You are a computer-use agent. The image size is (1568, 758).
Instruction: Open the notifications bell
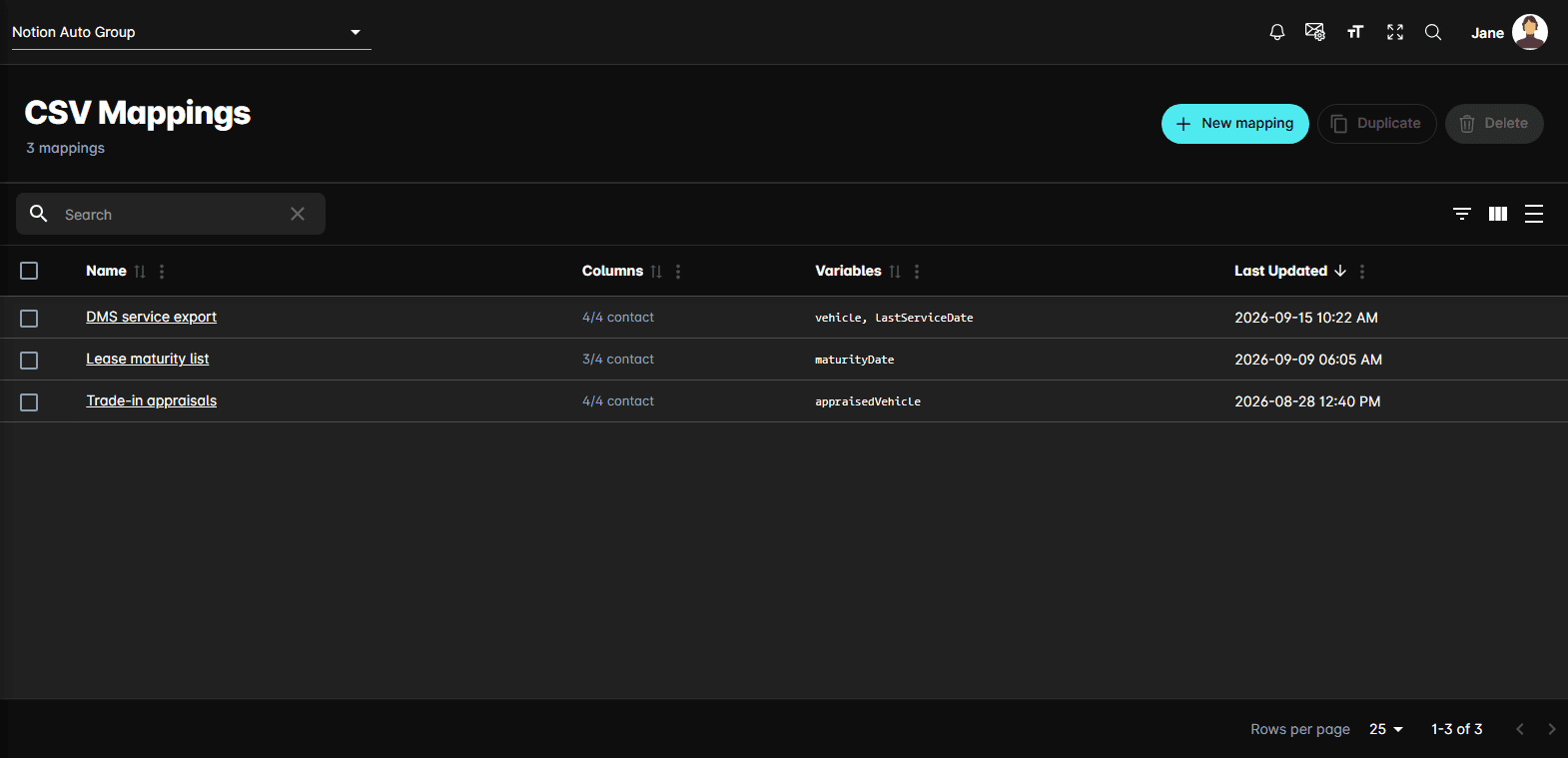coord(1276,32)
